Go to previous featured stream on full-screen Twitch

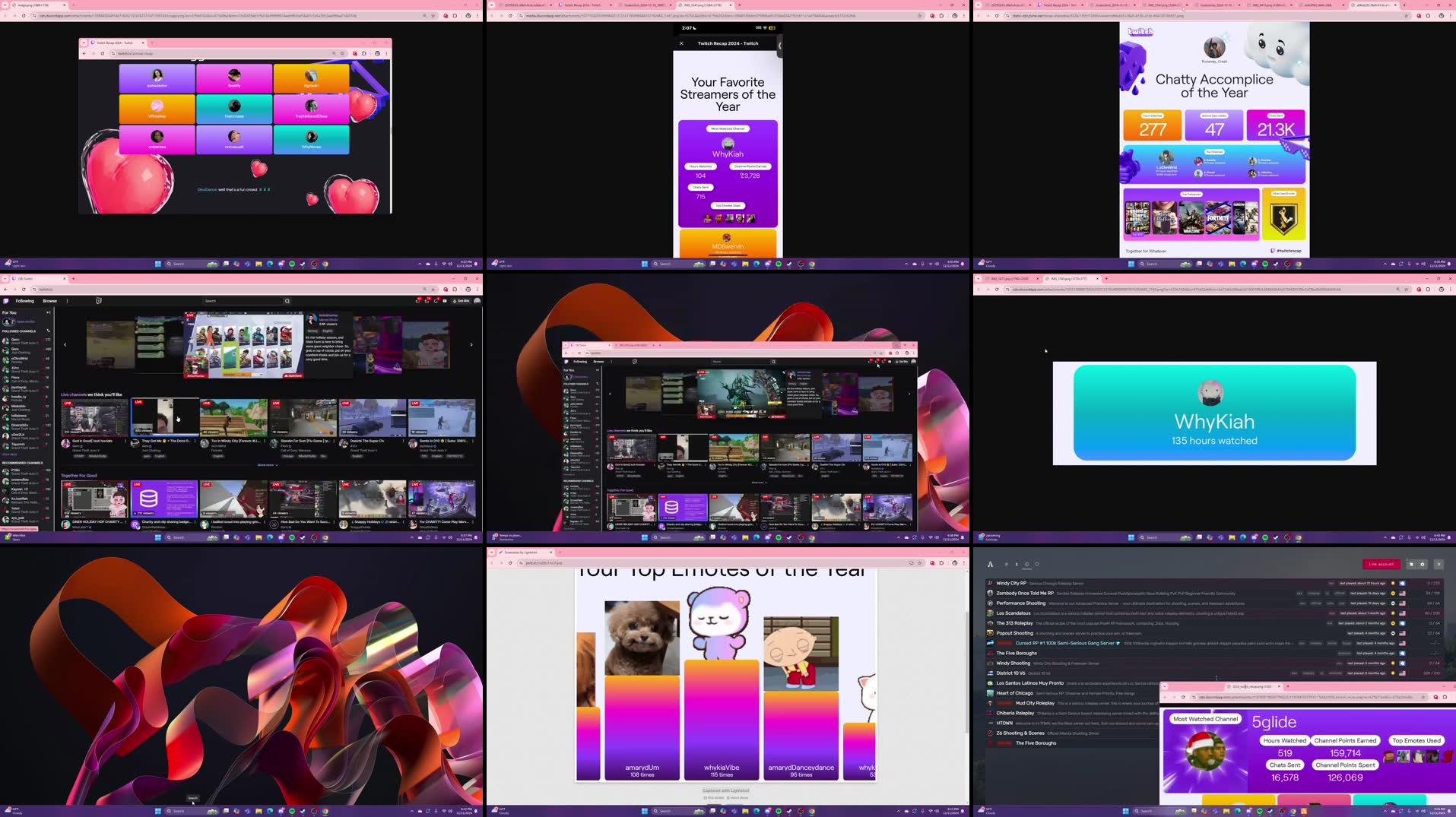point(65,344)
